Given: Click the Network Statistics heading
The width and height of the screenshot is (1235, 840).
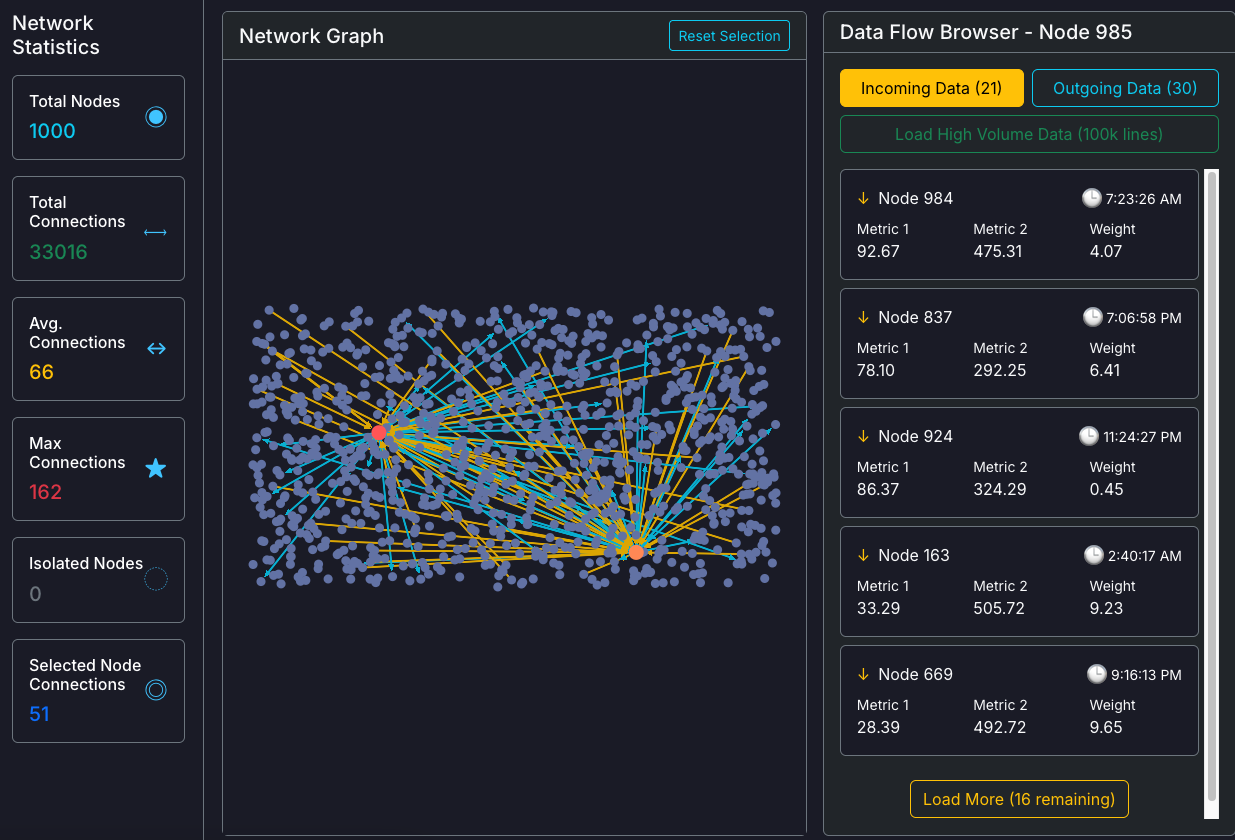Looking at the screenshot, I should (x=56, y=35).
